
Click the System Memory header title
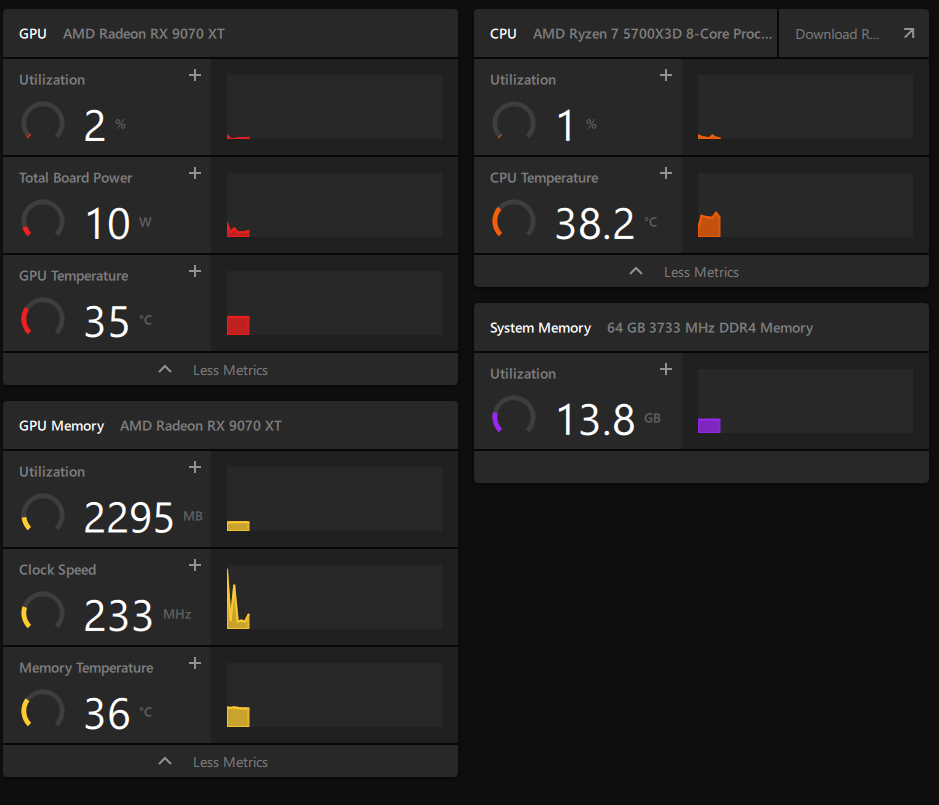(540, 328)
